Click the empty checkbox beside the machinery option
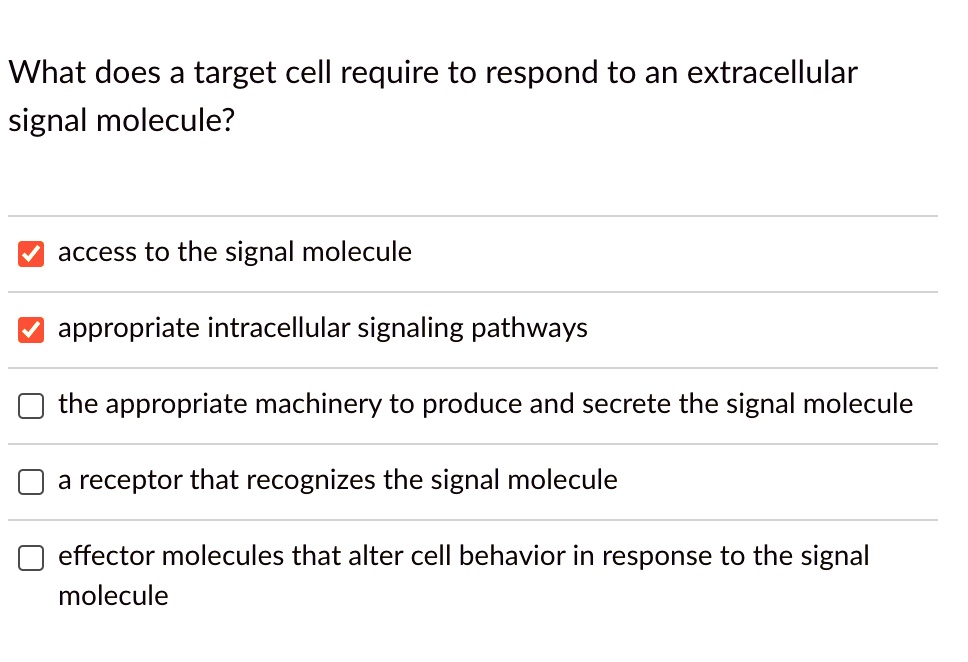Image resolution: width=968 pixels, height=662 pixels. tap(30, 405)
